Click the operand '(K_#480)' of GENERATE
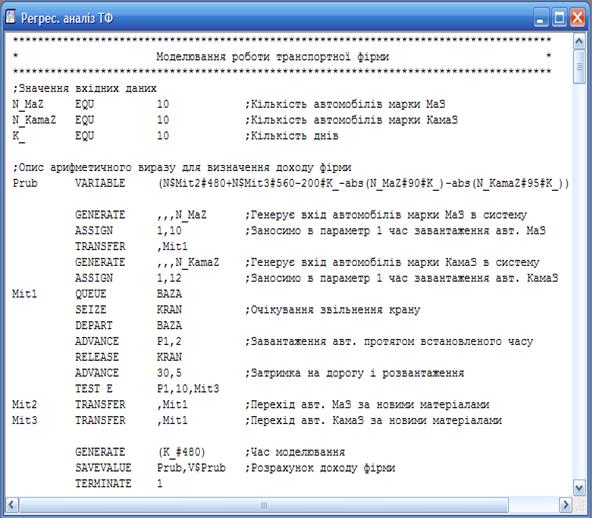The image size is (592, 518). pos(182,452)
